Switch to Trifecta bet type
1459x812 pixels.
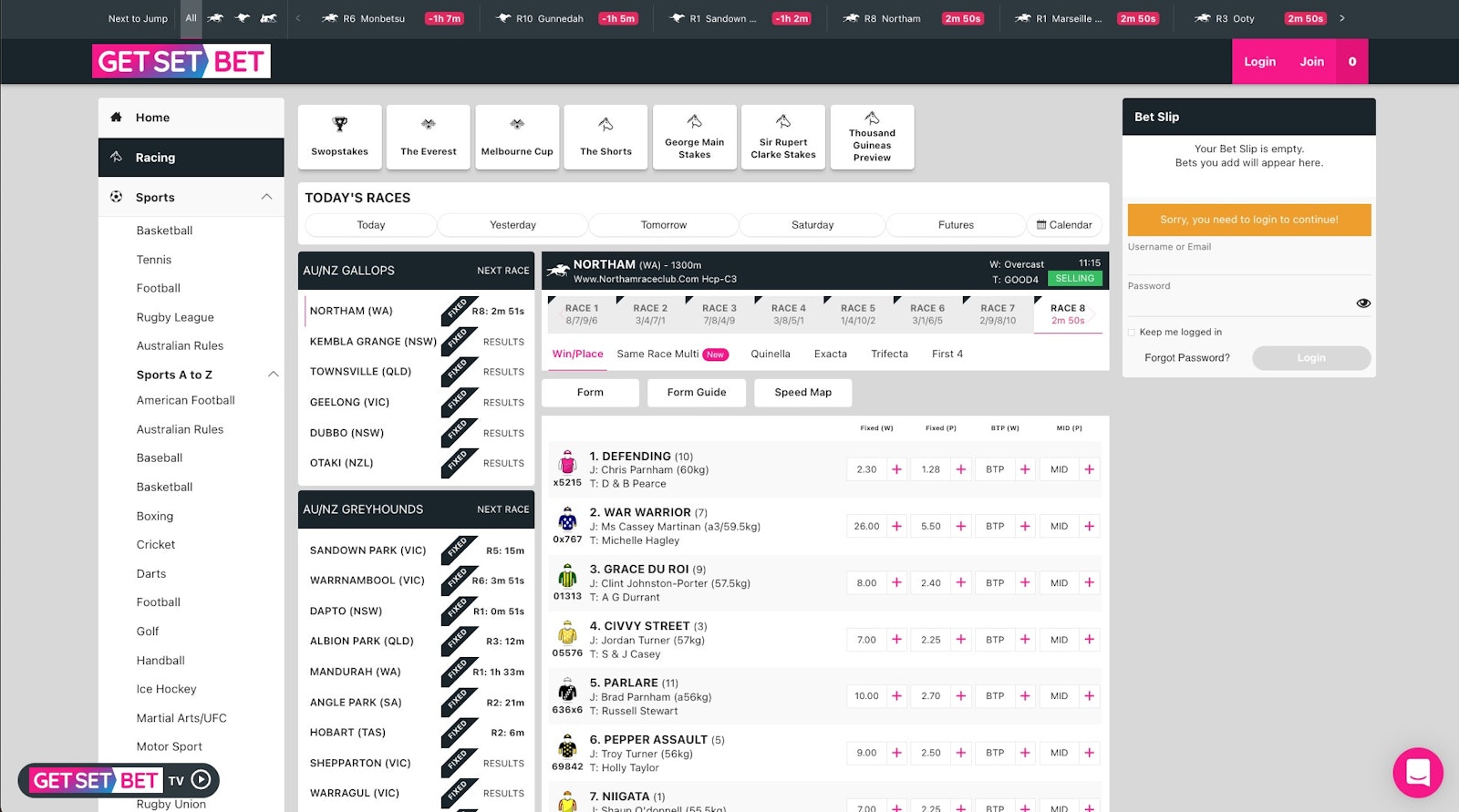(889, 354)
